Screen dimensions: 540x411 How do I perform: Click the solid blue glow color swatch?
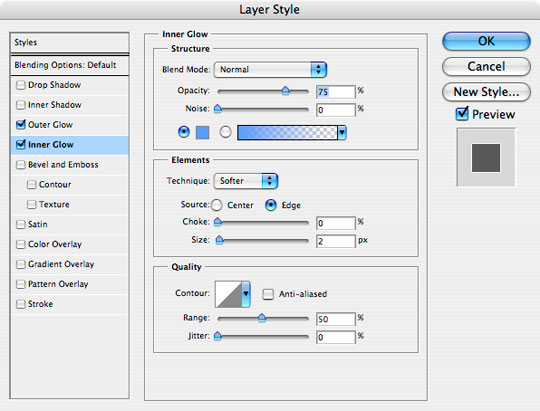(x=202, y=133)
